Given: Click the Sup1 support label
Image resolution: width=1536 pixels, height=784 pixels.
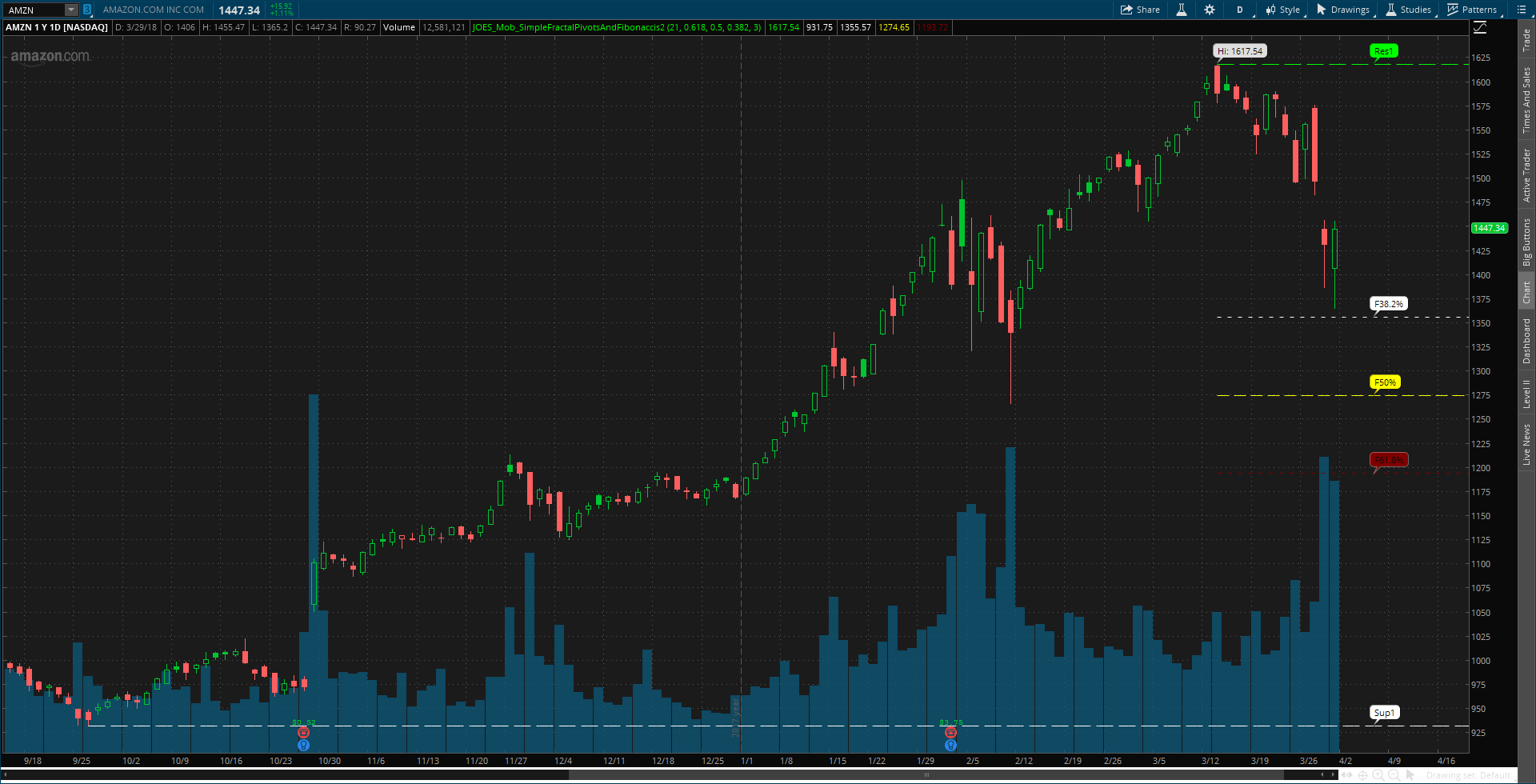Looking at the screenshot, I should click(1384, 713).
